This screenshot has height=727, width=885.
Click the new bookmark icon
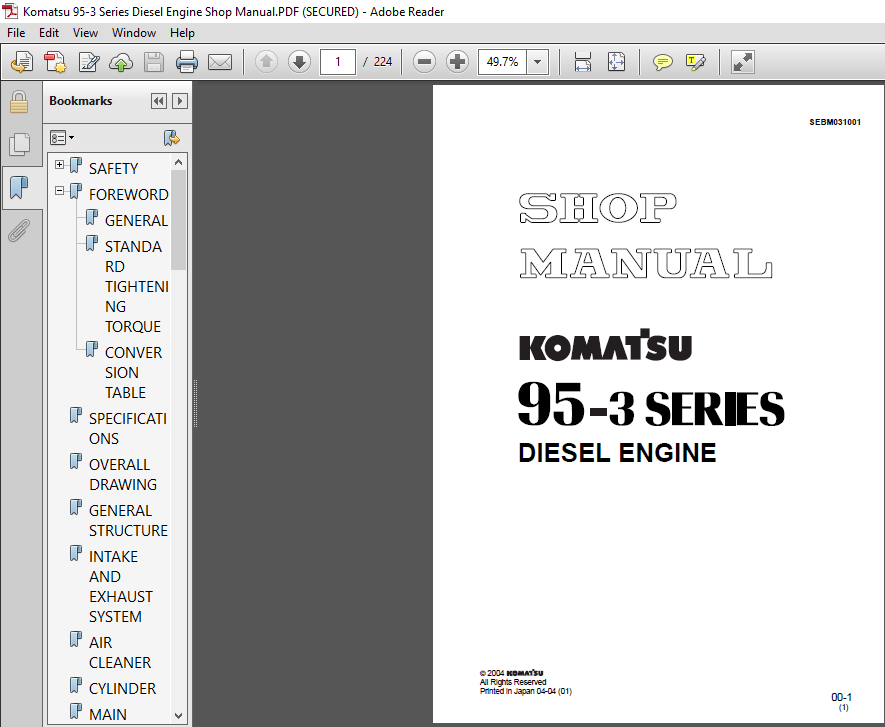(172, 138)
